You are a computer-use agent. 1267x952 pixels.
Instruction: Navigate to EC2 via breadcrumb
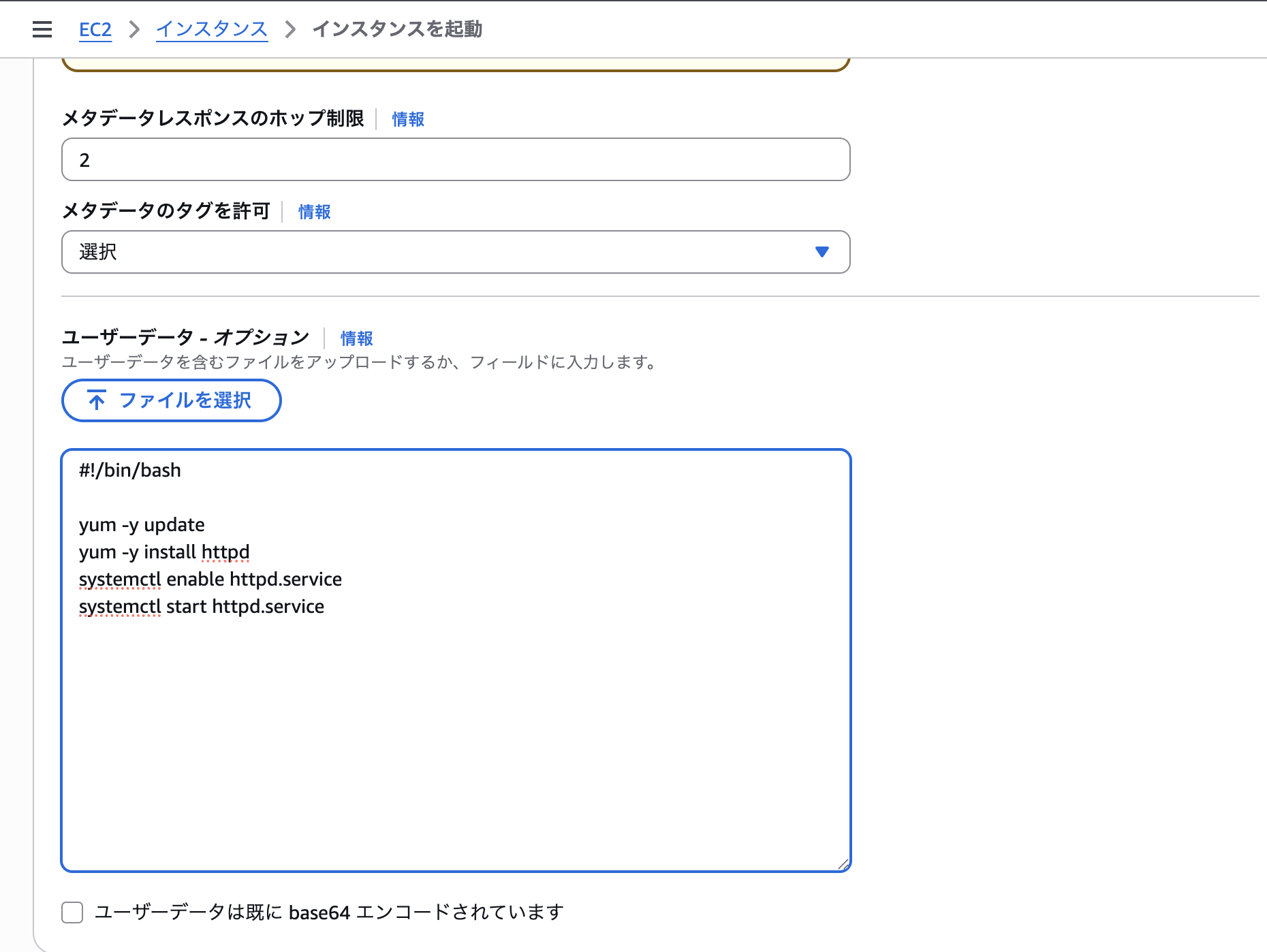(x=95, y=29)
